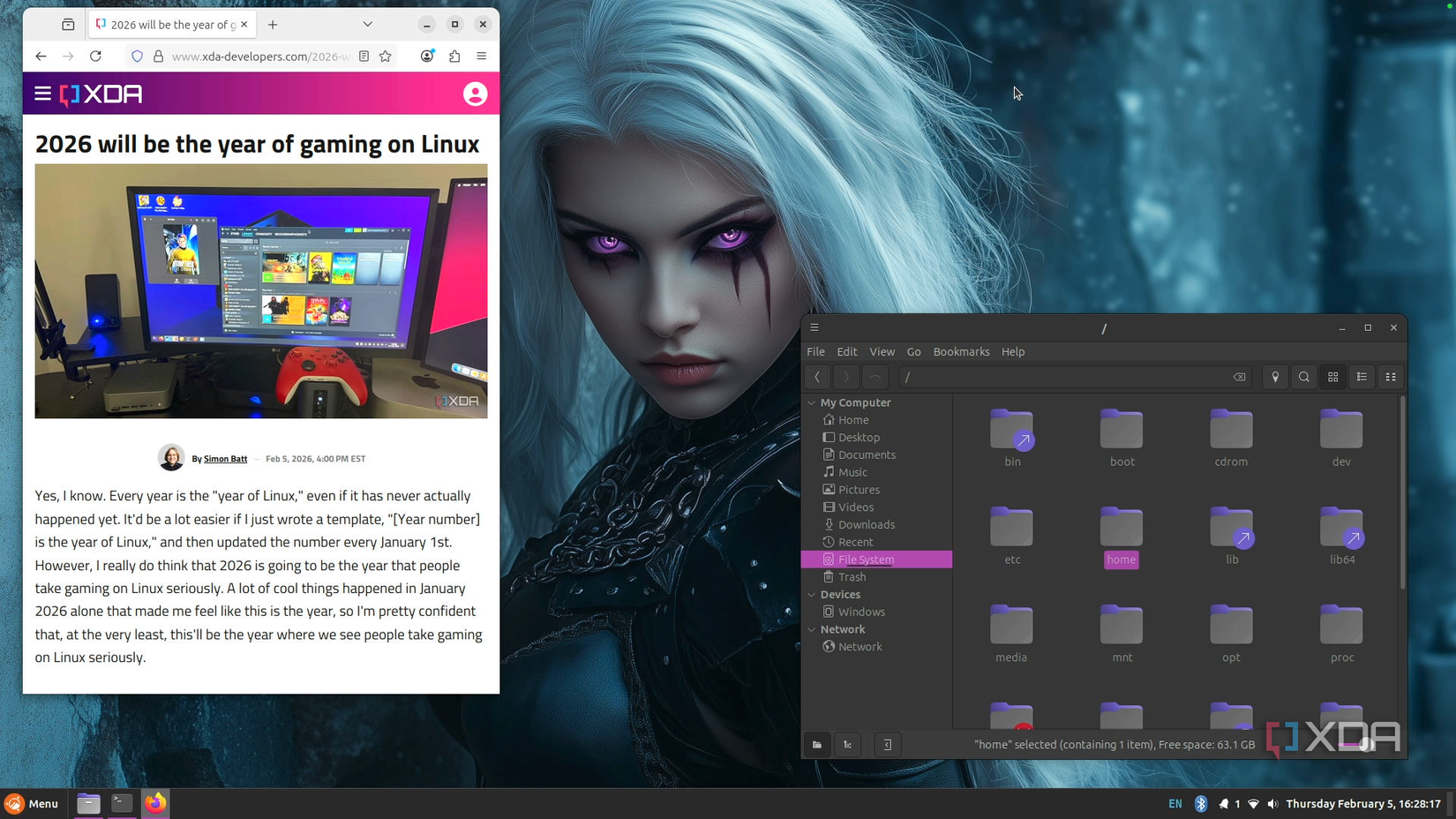Select the icon view mode
Viewport: 1456px width, 819px height.
[x=1333, y=377]
